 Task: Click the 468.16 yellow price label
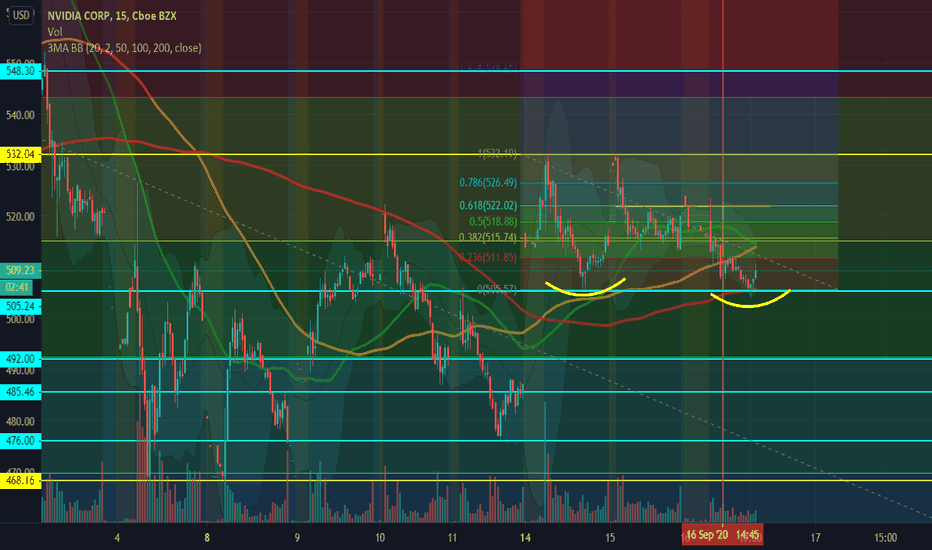[x=21, y=480]
